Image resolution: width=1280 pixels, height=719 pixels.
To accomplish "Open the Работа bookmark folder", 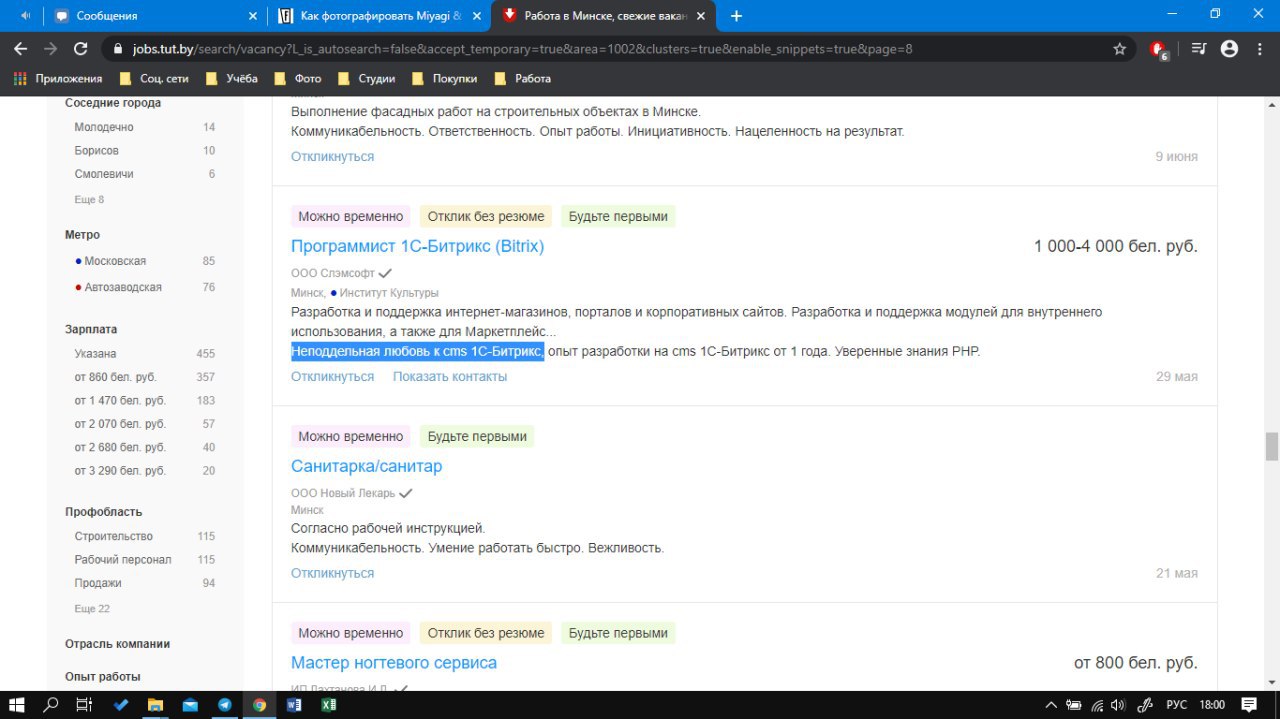I will coord(522,78).
